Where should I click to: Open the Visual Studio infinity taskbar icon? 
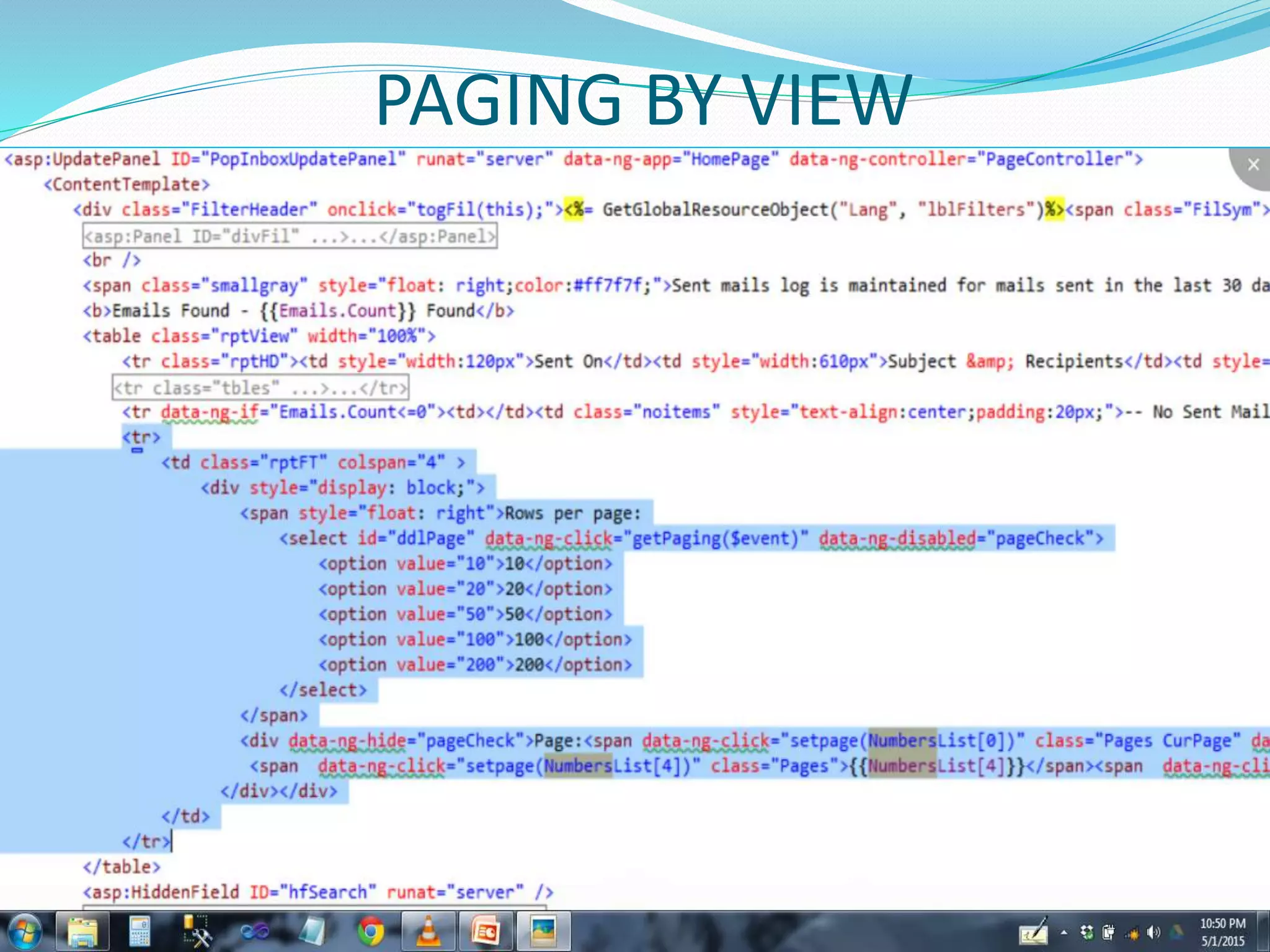(x=255, y=932)
